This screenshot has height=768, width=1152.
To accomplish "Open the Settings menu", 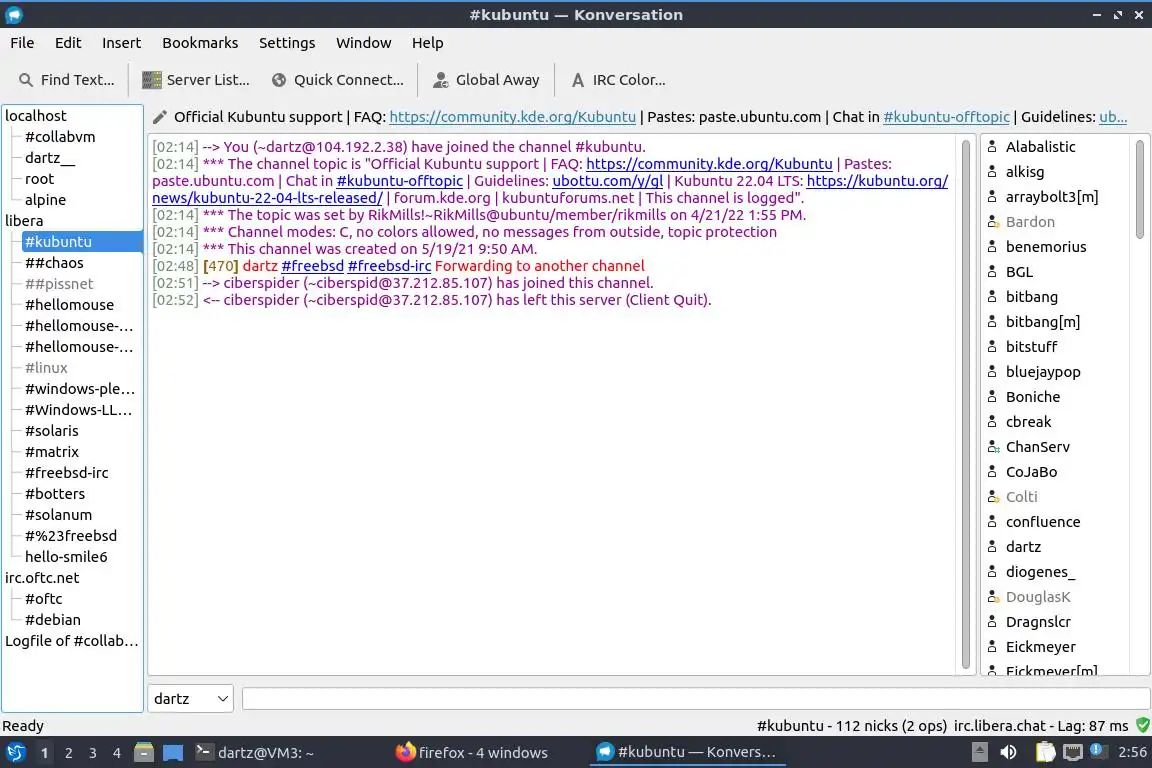I will pyautogui.click(x=287, y=43).
